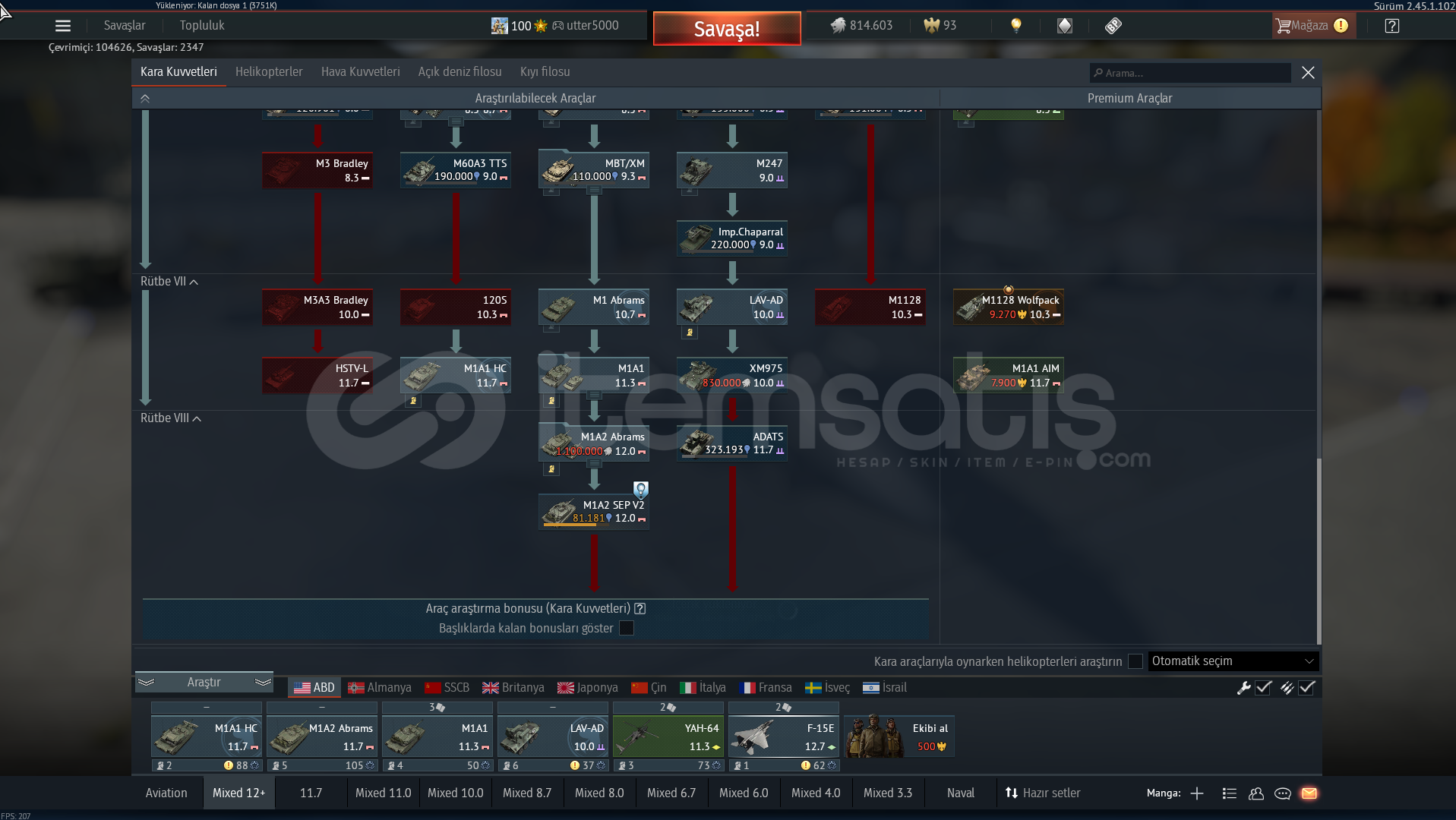The height and width of the screenshot is (820, 1456).
Task: Open the Battle Pass ticket icon
Action: 1113,26
